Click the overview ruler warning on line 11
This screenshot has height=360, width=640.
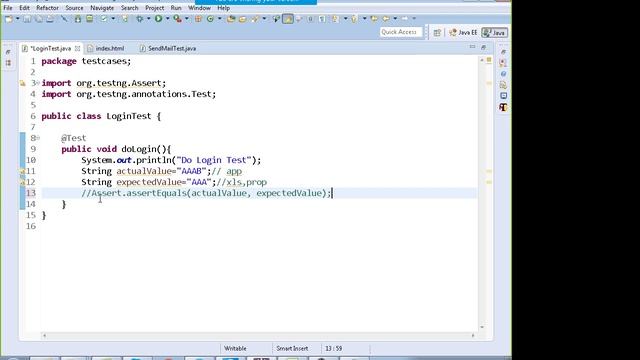point(489,171)
